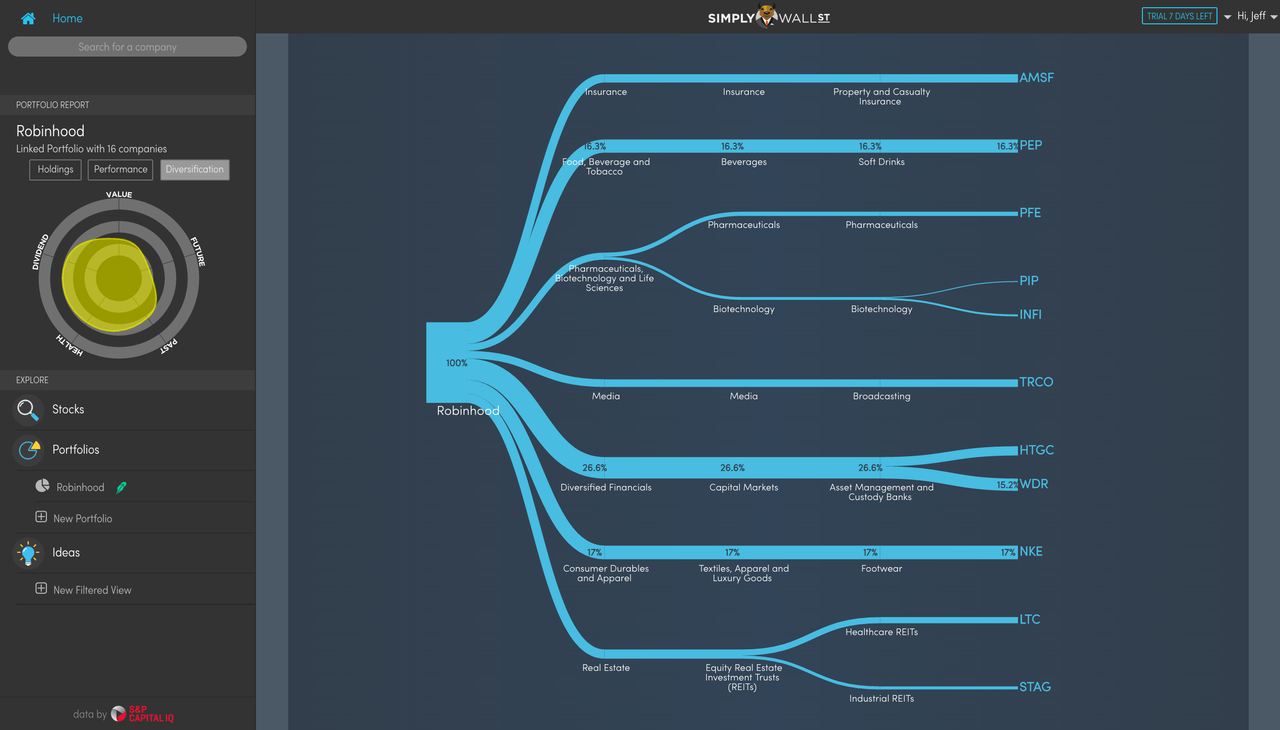Click the Robinhood portfolio pie icon

coord(42,487)
